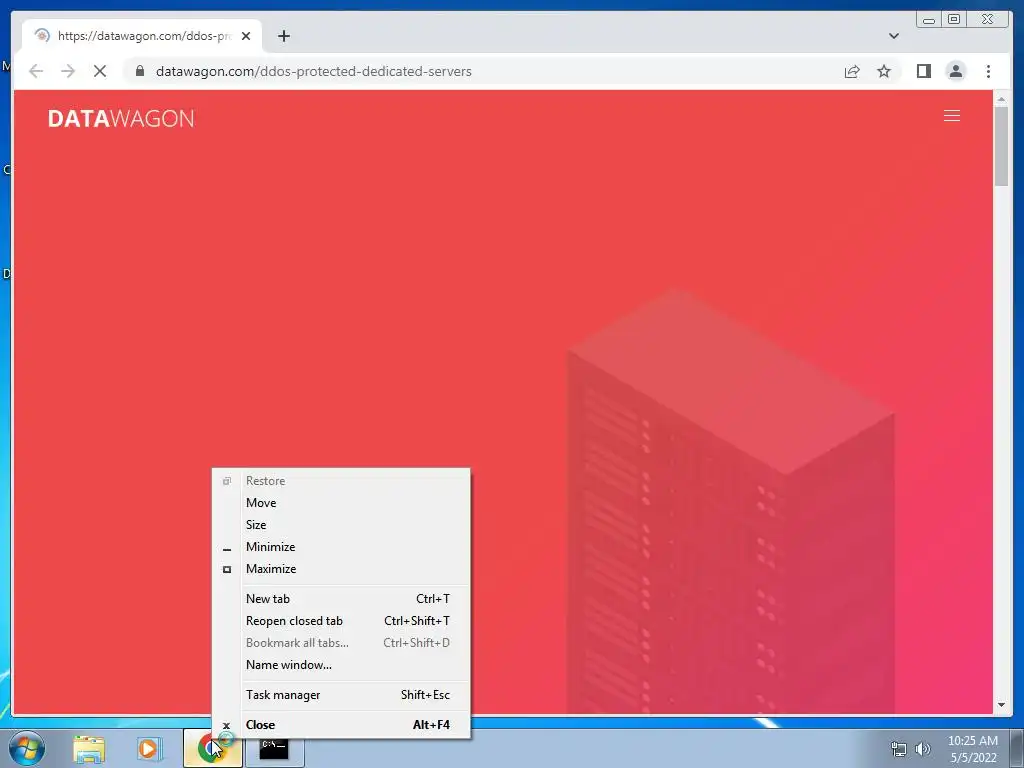Click the volume speaker tray icon
The image size is (1024, 768).
(923, 749)
